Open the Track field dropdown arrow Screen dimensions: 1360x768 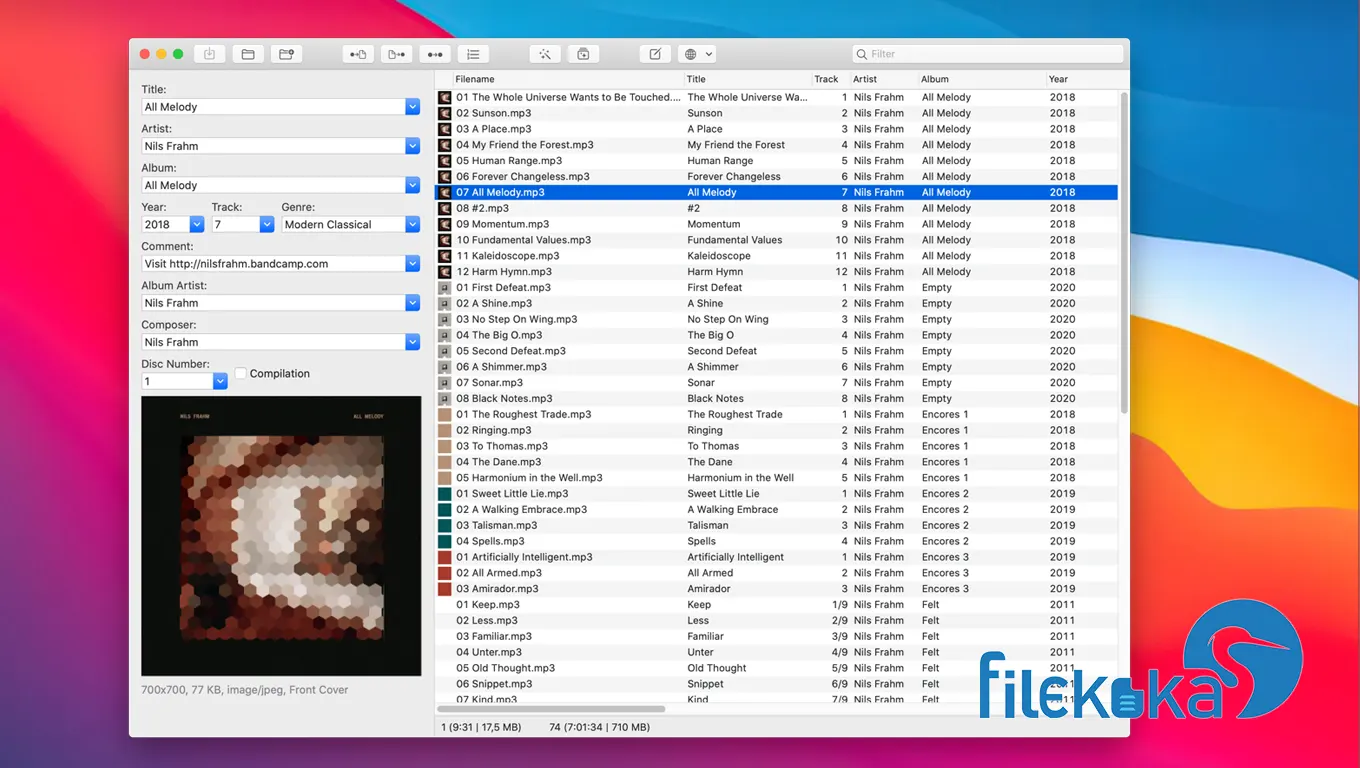click(x=267, y=225)
